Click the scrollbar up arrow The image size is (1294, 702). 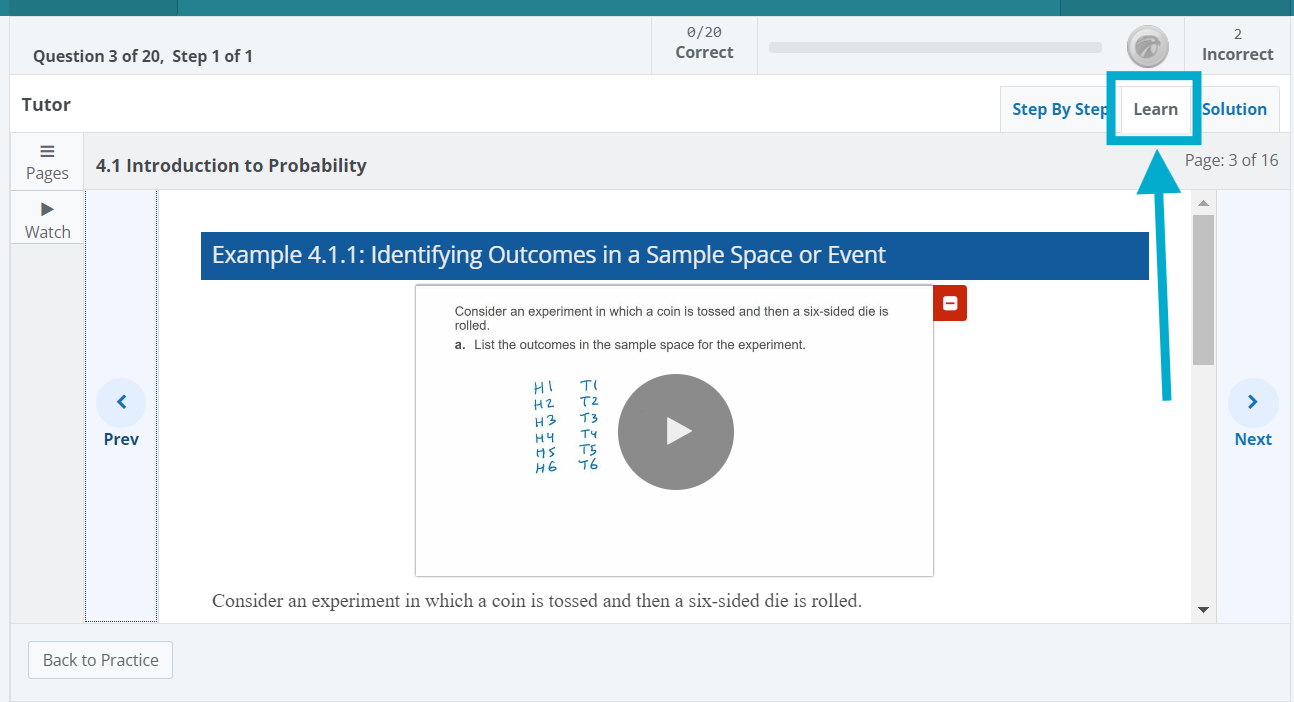click(x=1203, y=203)
